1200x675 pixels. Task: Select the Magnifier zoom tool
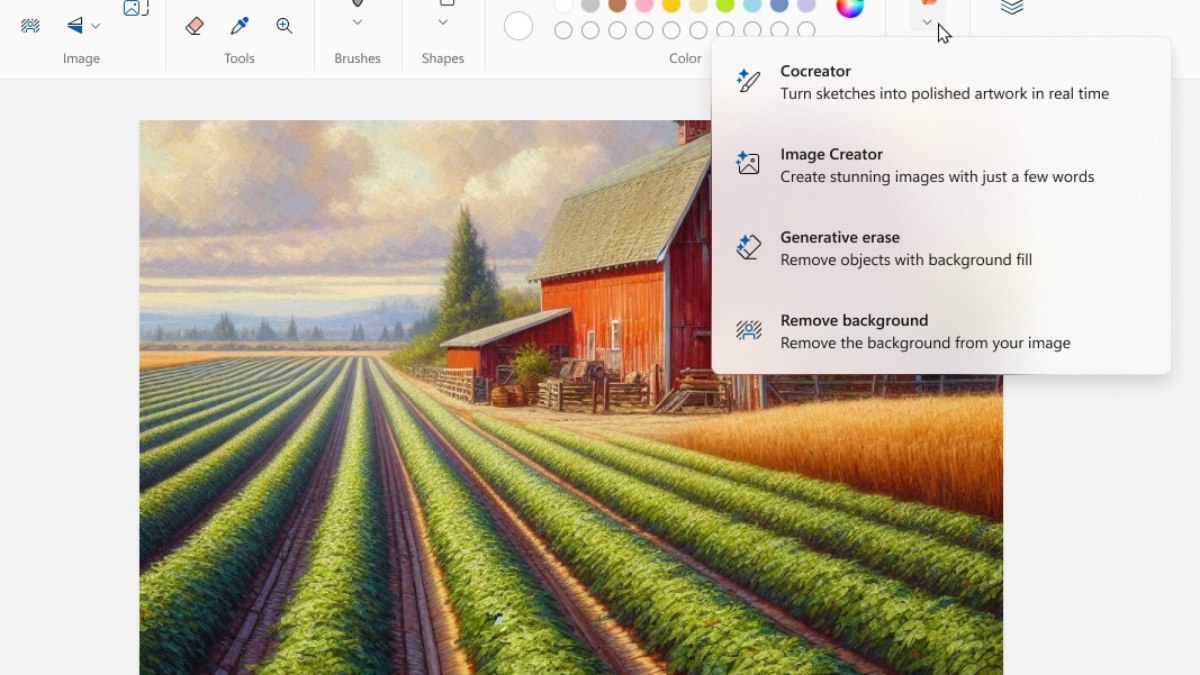284,26
